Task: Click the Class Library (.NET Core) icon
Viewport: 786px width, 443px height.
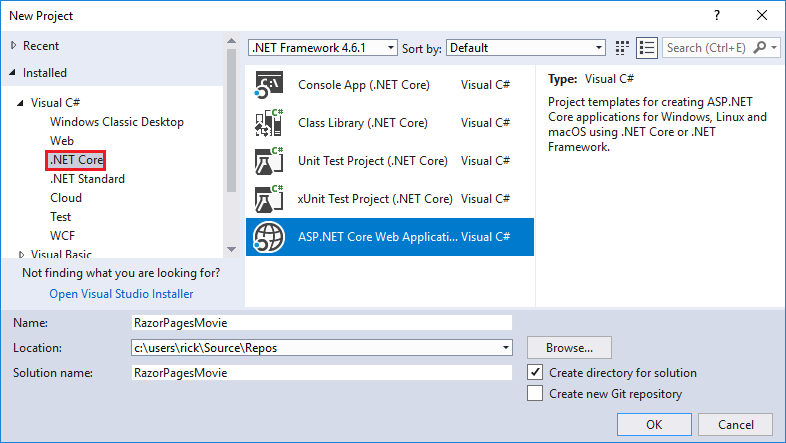Action: tap(270, 123)
